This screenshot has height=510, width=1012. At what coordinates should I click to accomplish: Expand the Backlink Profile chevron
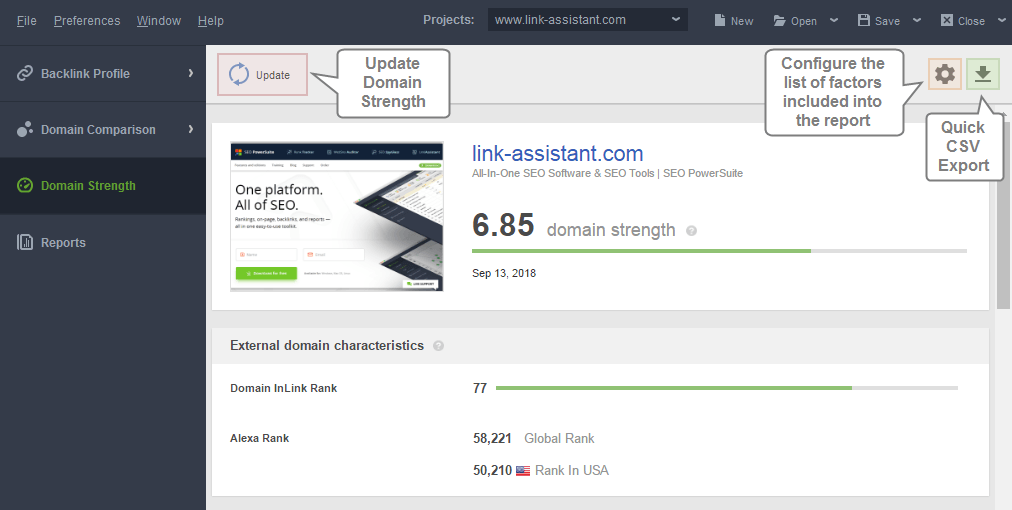tap(190, 73)
